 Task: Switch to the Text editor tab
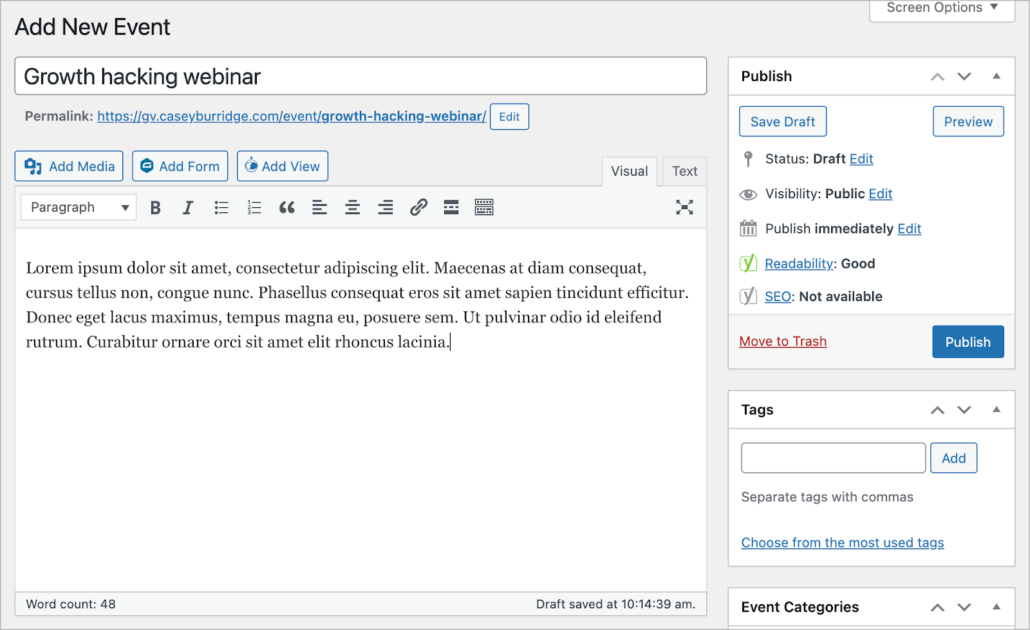point(684,171)
